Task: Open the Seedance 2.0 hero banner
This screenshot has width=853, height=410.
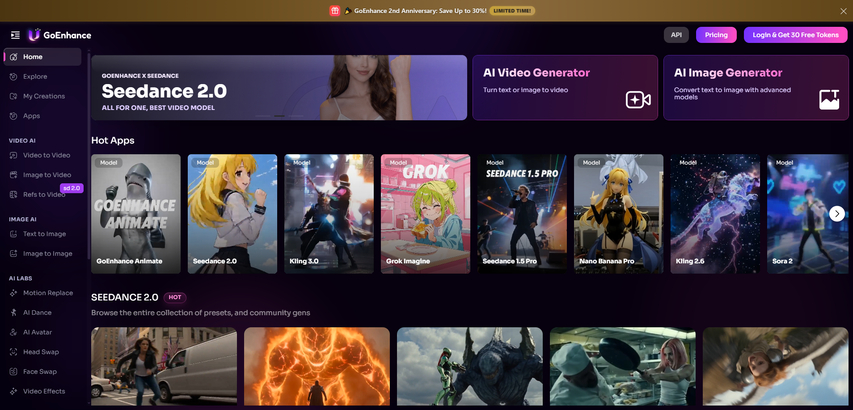Action: 279,88
